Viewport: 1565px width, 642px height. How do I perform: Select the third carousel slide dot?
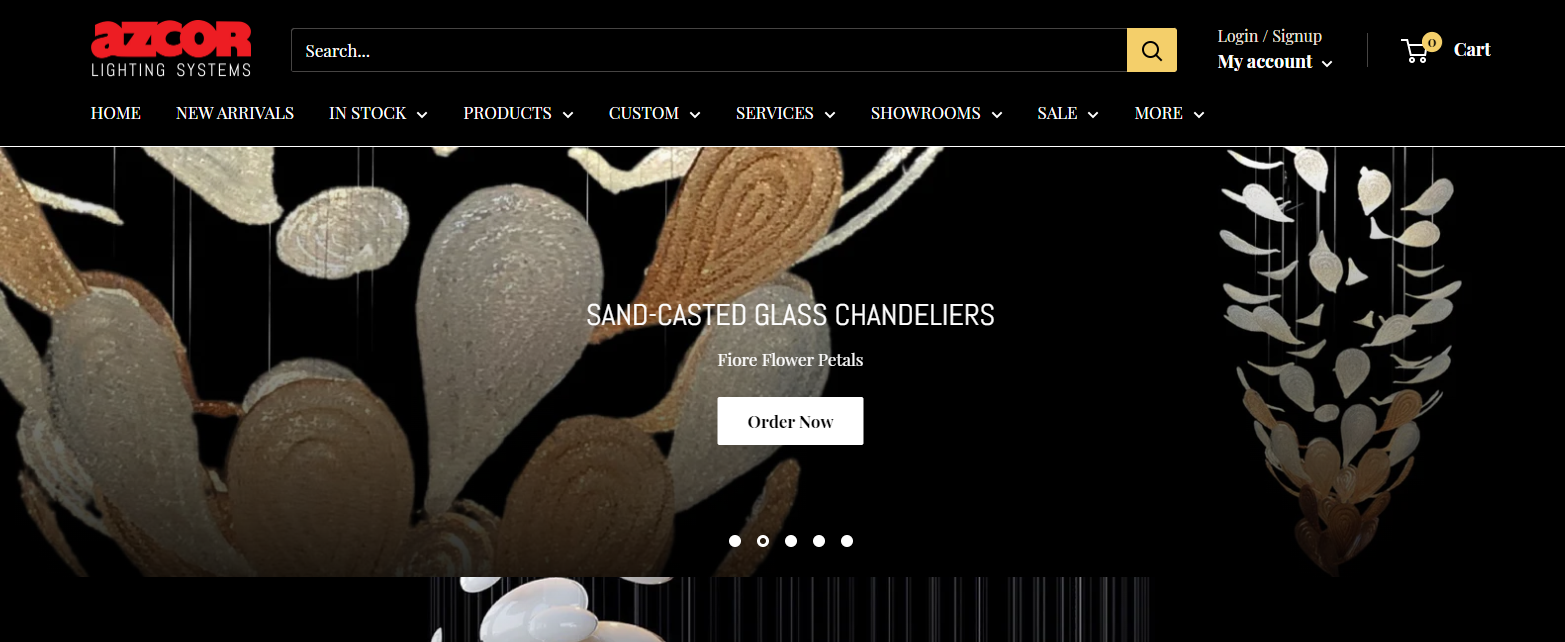pyautogui.click(x=791, y=541)
